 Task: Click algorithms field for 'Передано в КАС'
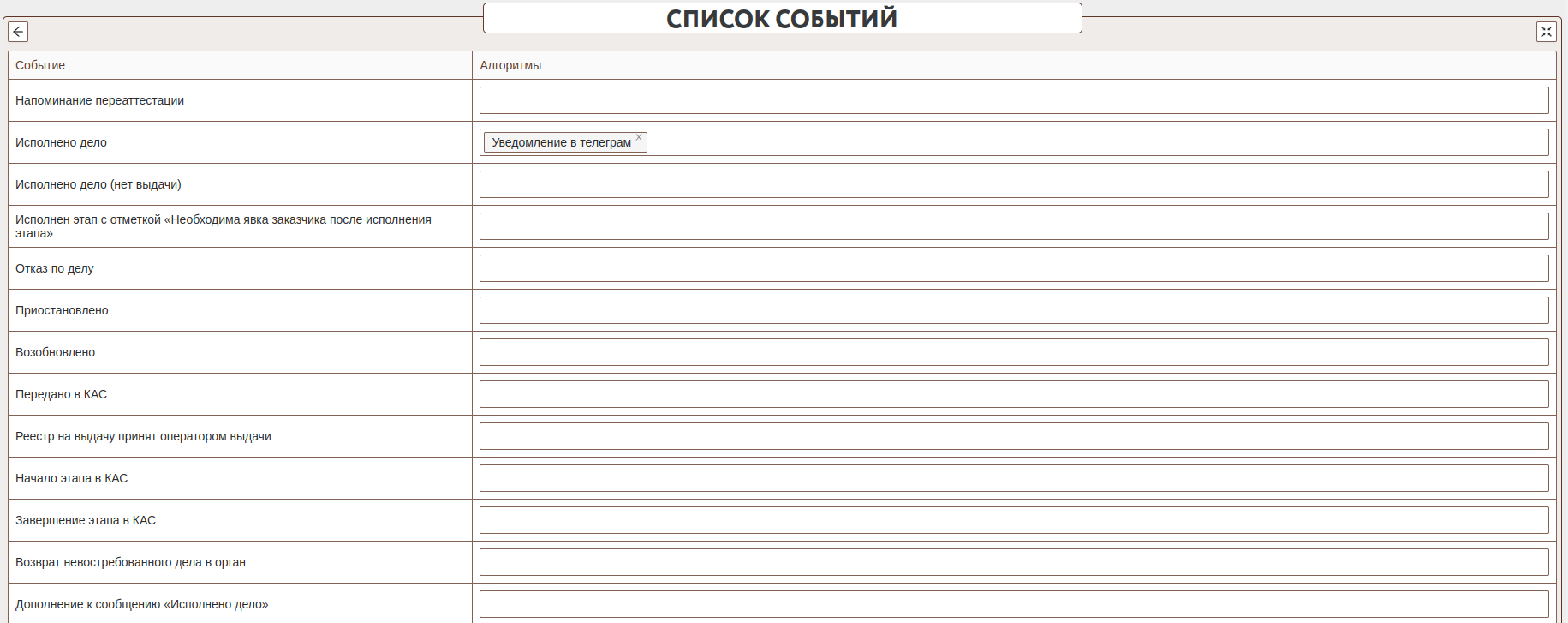click(x=1013, y=394)
